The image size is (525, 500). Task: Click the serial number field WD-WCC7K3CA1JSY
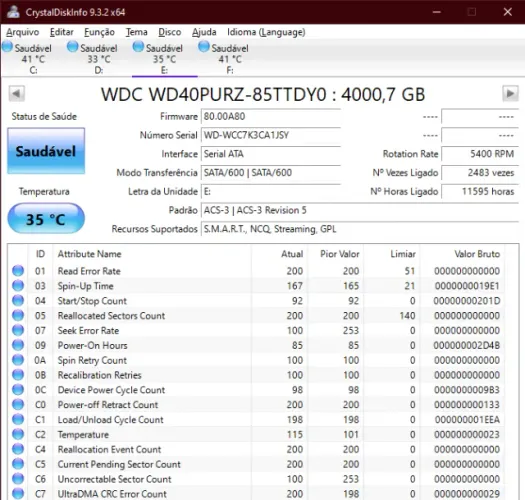271,135
